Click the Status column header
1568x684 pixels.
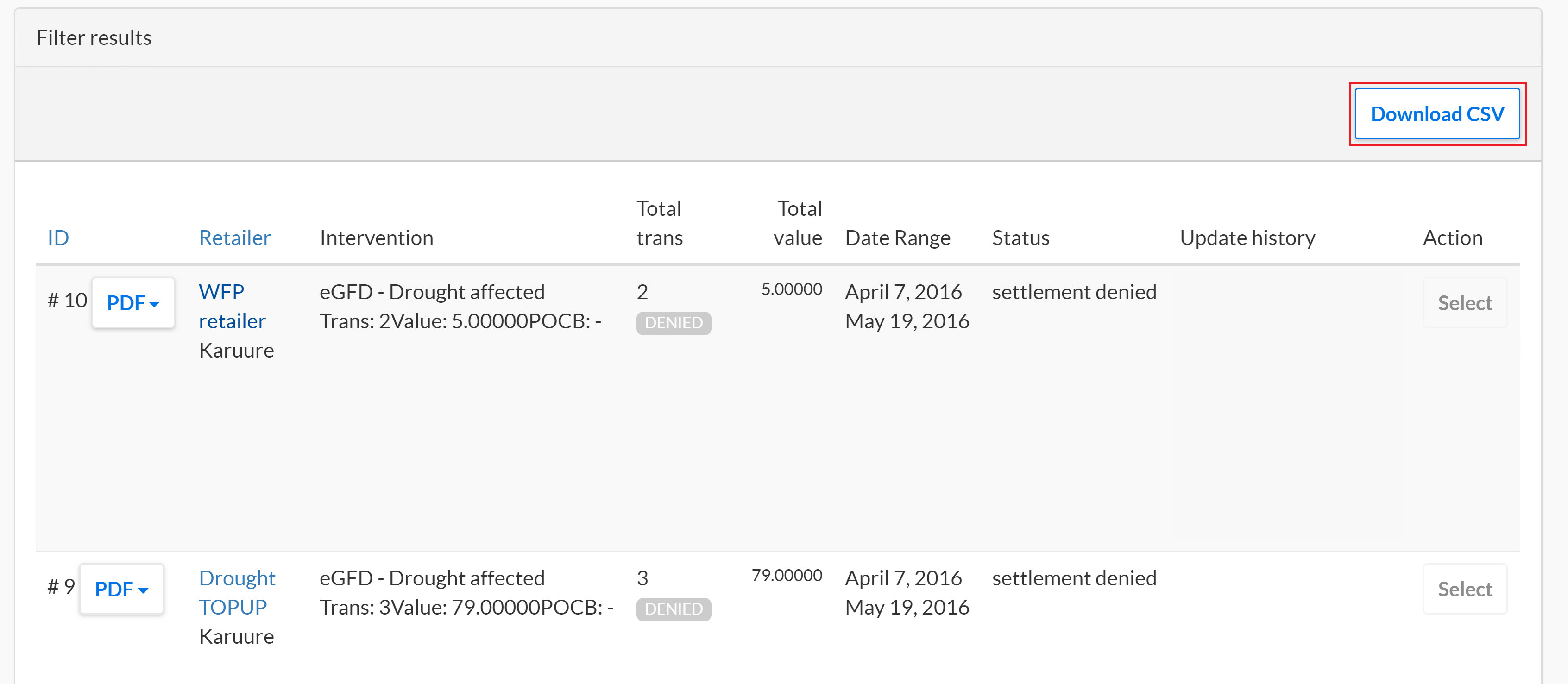click(x=1020, y=237)
